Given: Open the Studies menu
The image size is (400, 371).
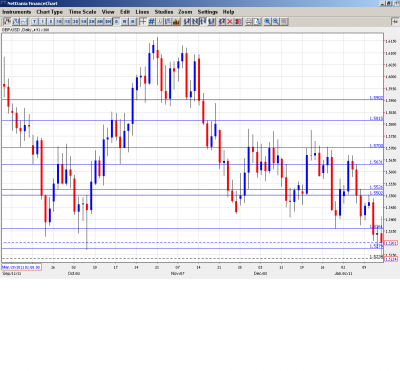Looking at the screenshot, I should 164,12.
